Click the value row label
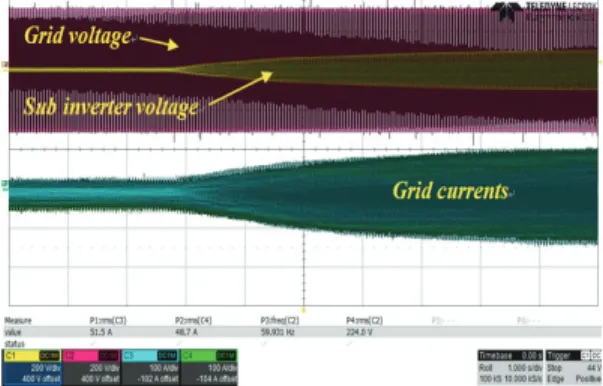 (13, 332)
